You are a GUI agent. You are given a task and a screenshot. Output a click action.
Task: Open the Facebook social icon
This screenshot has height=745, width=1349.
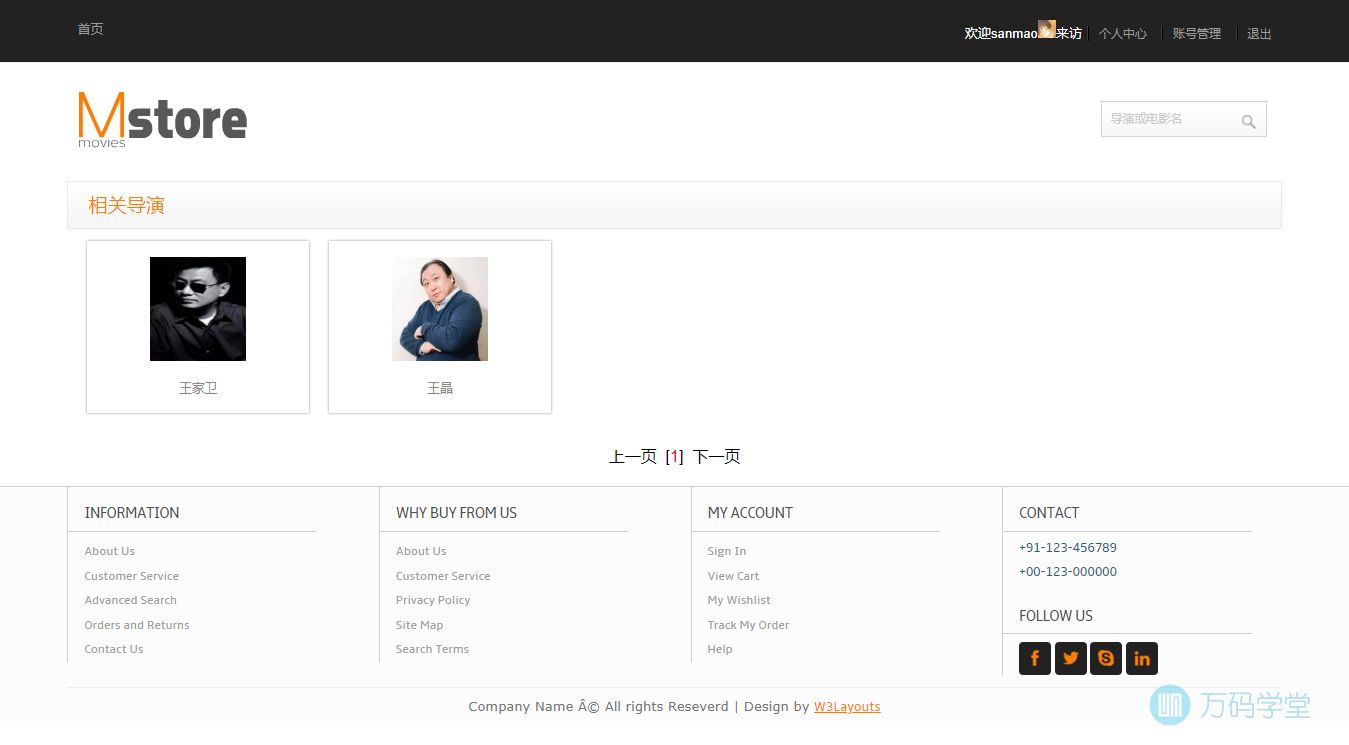(1035, 658)
